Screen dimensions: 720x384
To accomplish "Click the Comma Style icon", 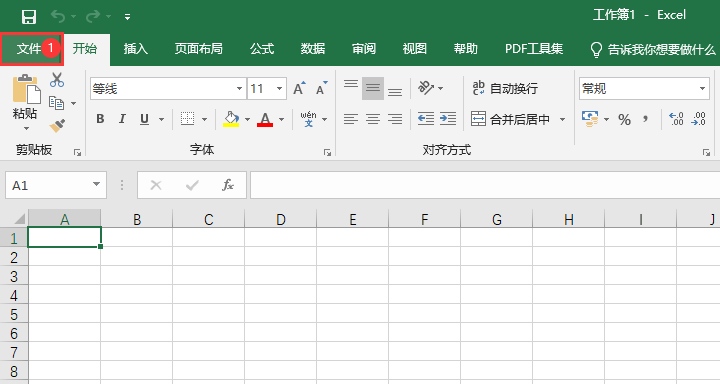I will pos(646,119).
